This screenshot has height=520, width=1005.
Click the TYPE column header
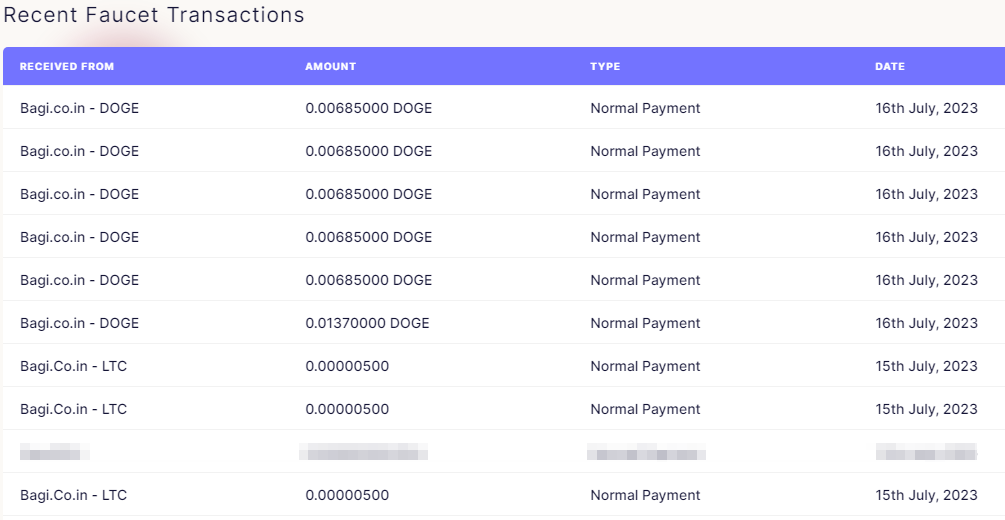click(x=605, y=66)
